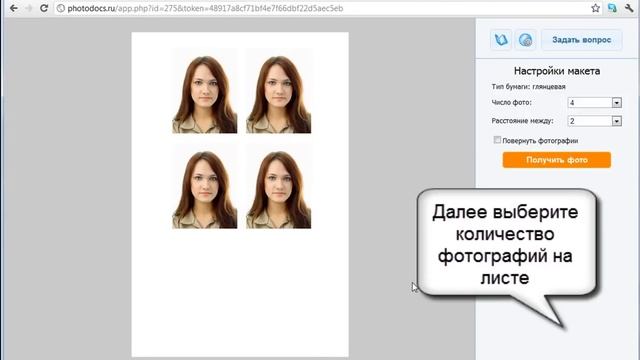The height and width of the screenshot is (360, 640).
Task: Click the Настройки макета heading
Action: coord(557,71)
